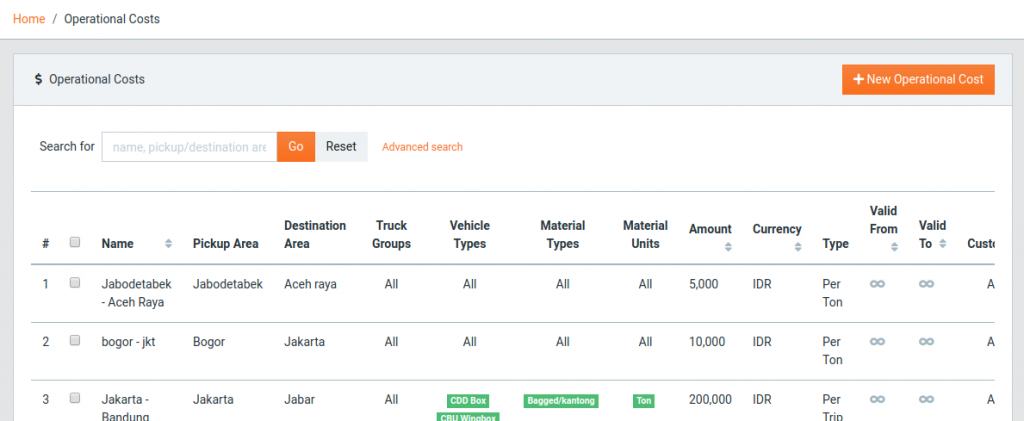
Task: Click IDR currency in bogor row
Action: [x=762, y=341]
